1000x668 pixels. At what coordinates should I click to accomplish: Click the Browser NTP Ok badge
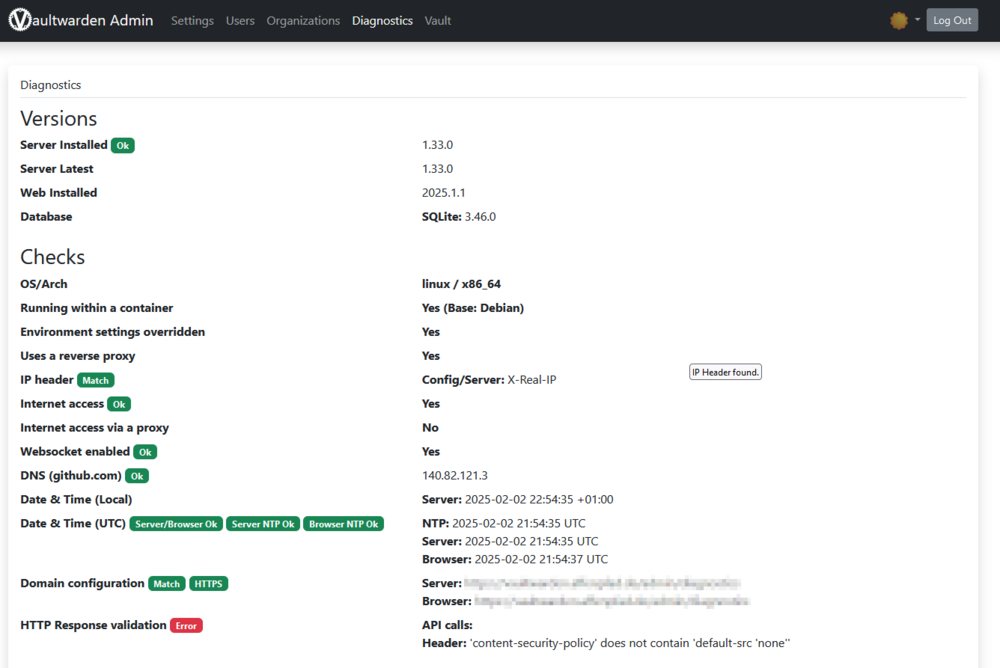[x=343, y=524]
